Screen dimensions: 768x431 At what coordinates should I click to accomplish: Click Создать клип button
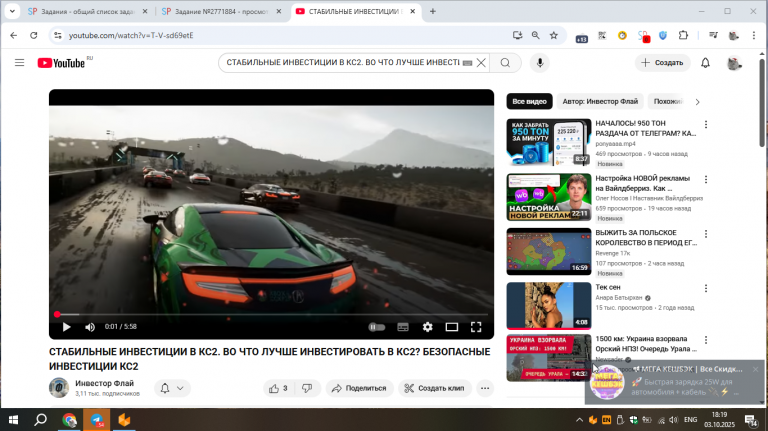pyautogui.click(x=435, y=388)
